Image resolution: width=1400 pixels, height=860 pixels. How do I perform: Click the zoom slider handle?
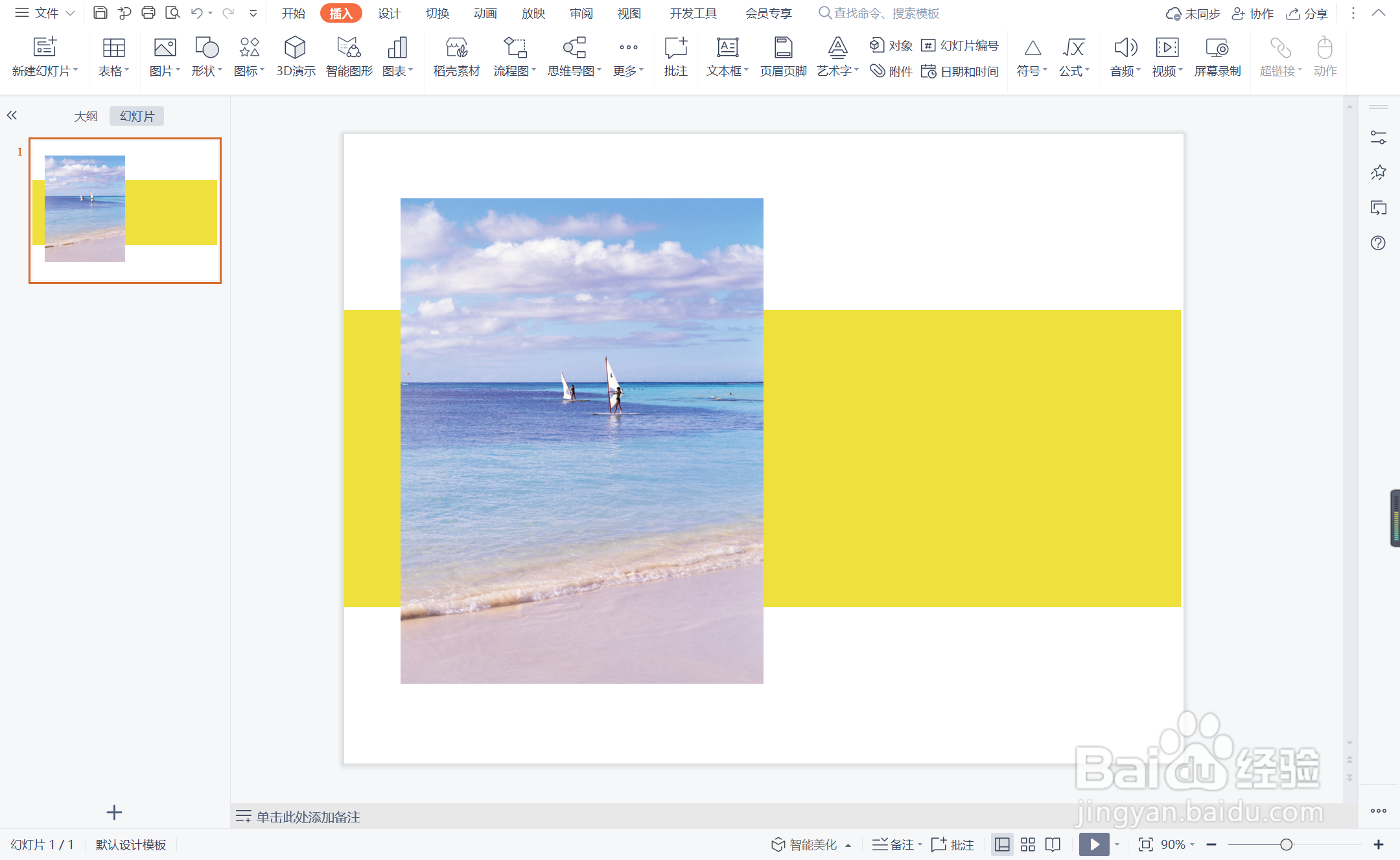click(1287, 844)
